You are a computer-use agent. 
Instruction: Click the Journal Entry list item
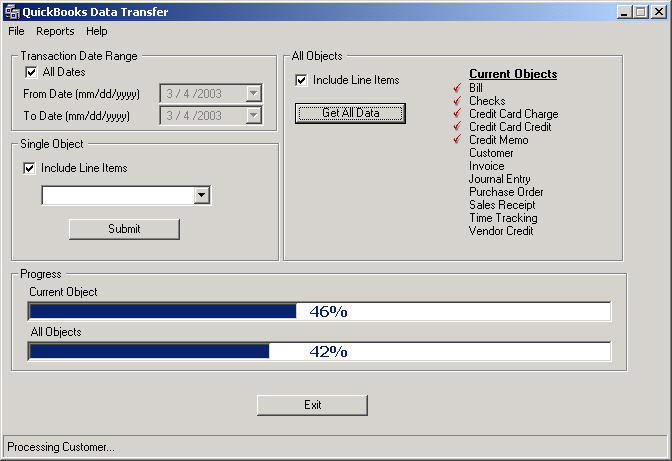(500, 179)
